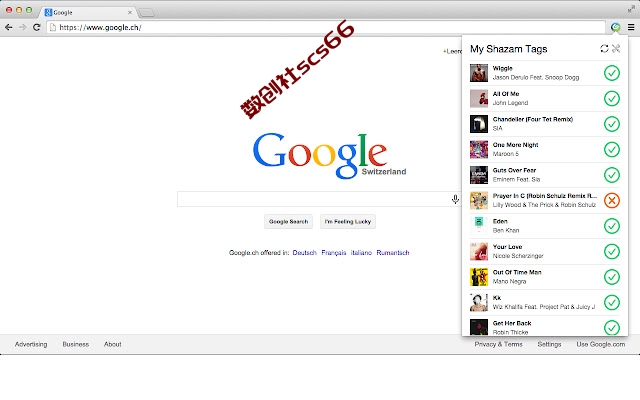Toggle the green check for Wiggle
Image resolution: width=640 pixels, height=400 pixels.
coord(612,73)
